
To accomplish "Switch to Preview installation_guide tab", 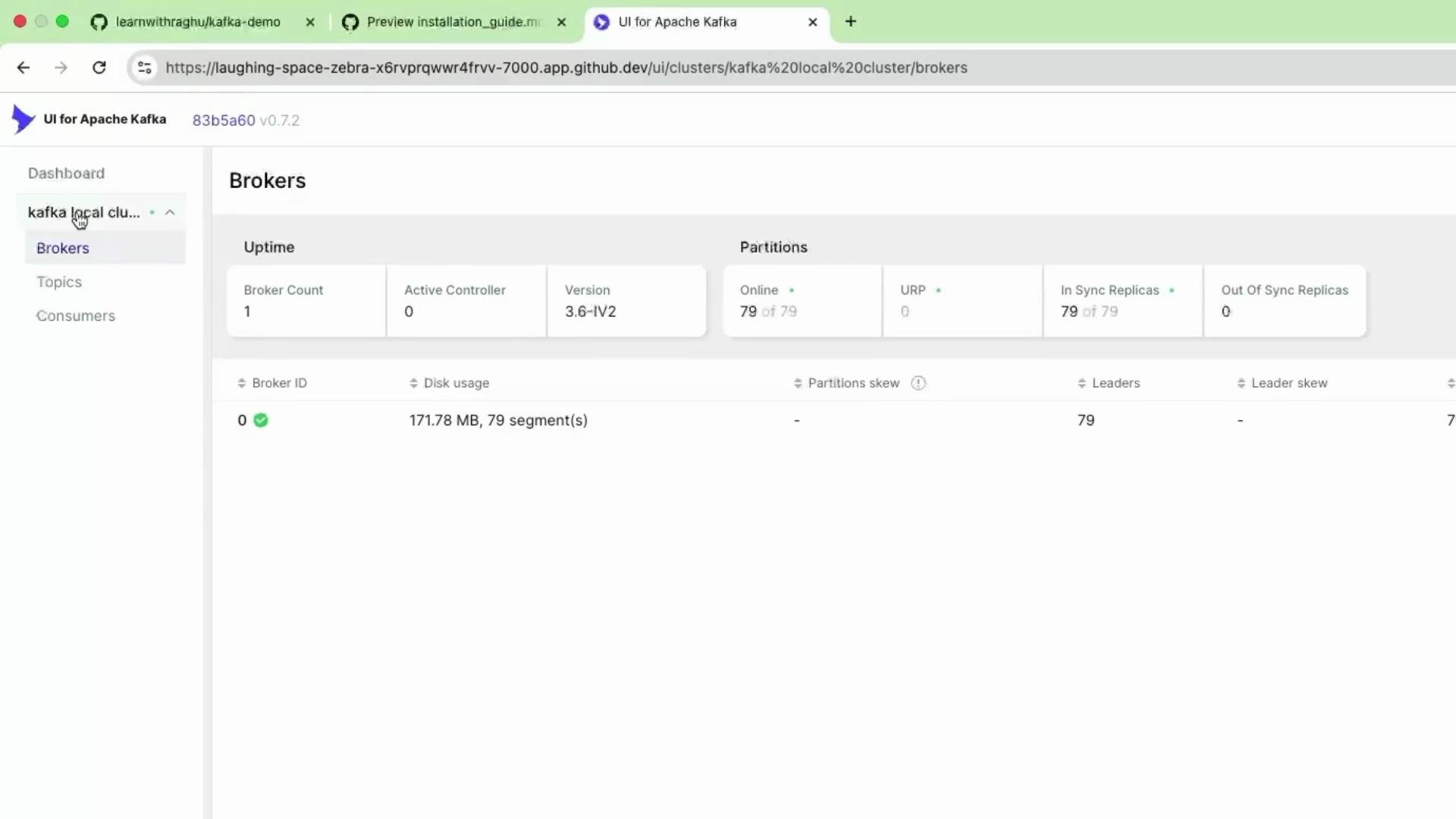I will [453, 22].
